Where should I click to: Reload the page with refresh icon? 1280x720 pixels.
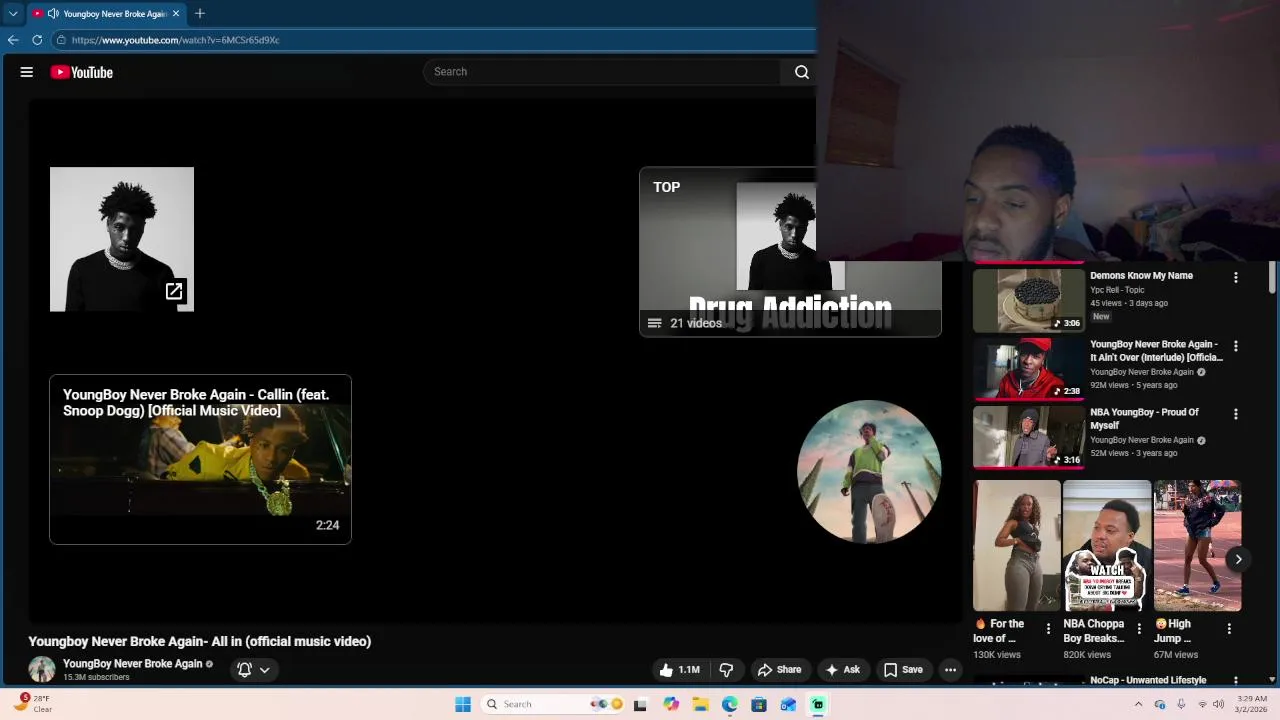coord(37,40)
